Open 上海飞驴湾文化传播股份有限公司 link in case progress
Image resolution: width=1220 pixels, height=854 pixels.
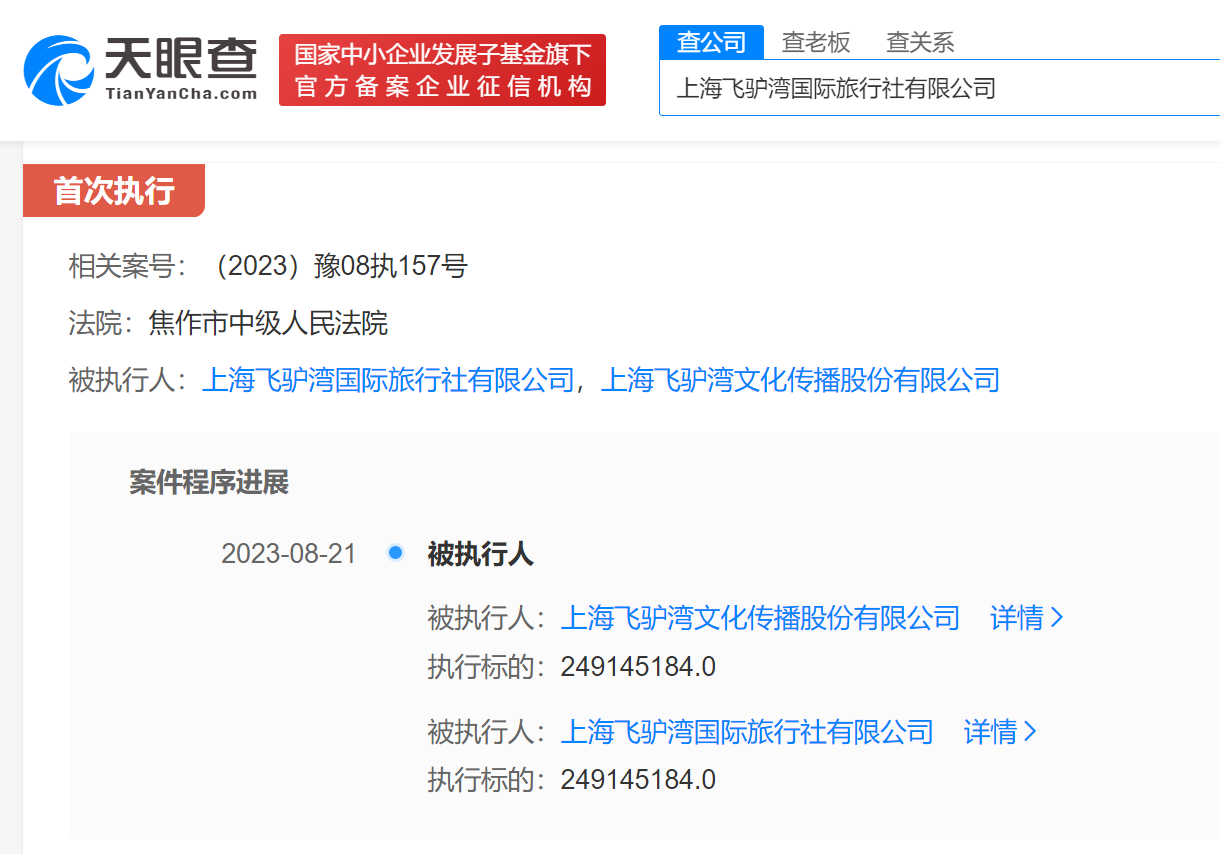pyautogui.click(x=760, y=618)
